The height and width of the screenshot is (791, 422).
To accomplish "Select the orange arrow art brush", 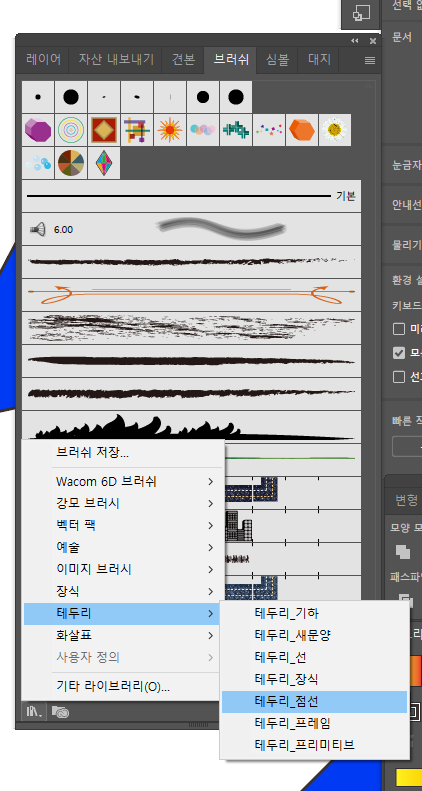I will pyautogui.click(x=192, y=295).
